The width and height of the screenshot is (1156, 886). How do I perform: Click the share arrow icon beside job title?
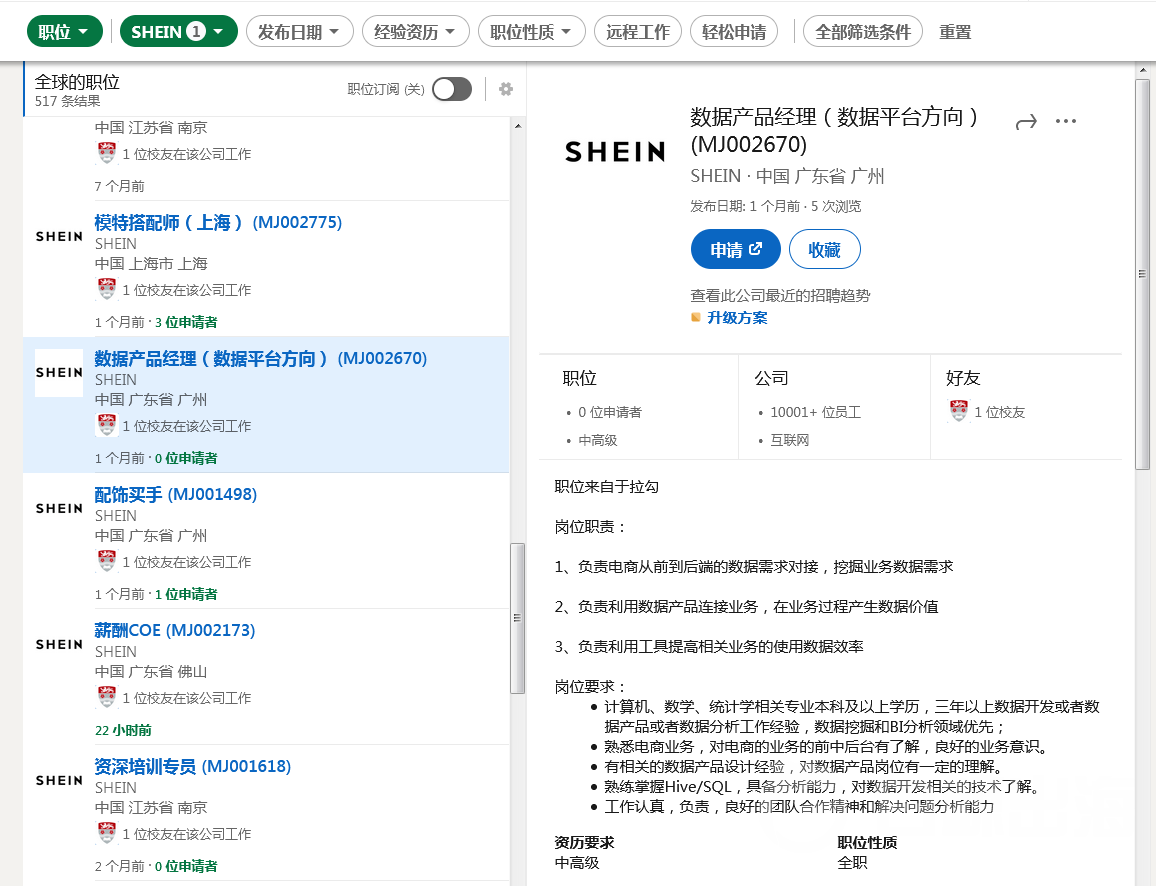pyautogui.click(x=1026, y=122)
